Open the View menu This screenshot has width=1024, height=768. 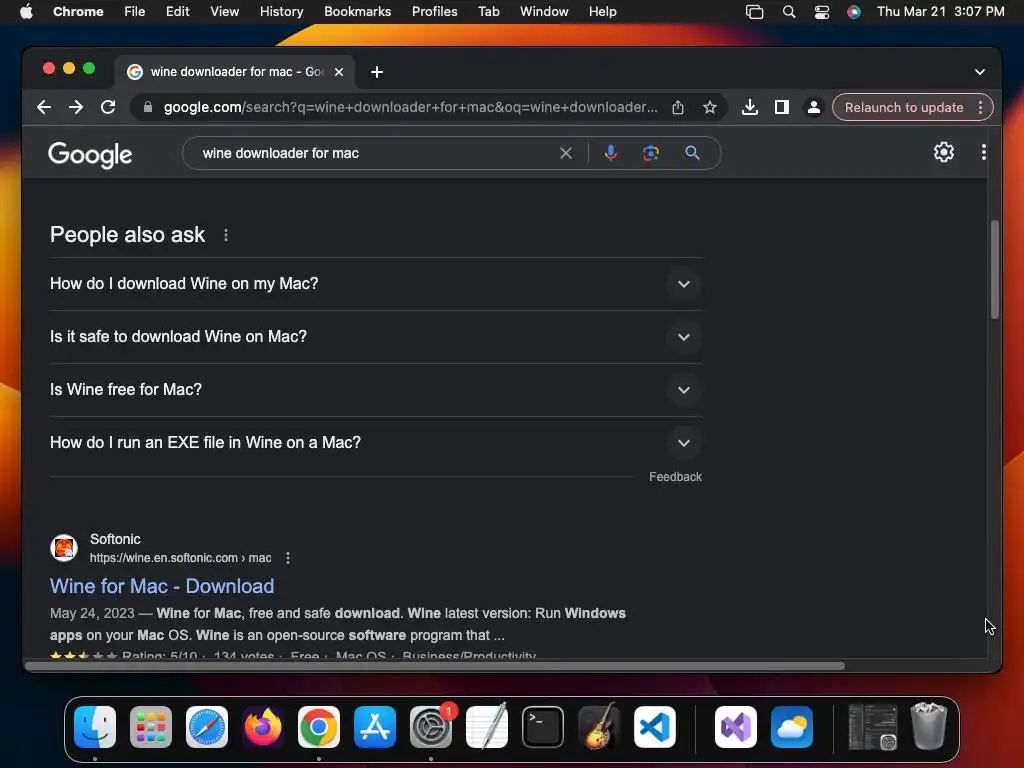224,12
